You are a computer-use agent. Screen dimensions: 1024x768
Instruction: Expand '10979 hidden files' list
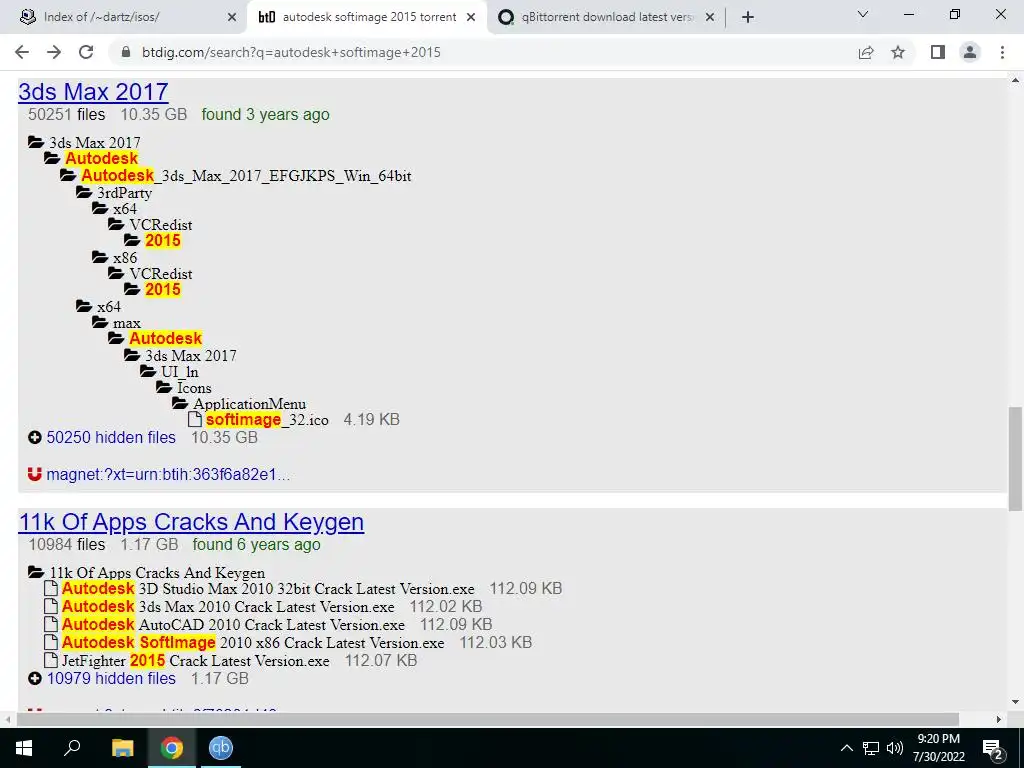(x=111, y=679)
